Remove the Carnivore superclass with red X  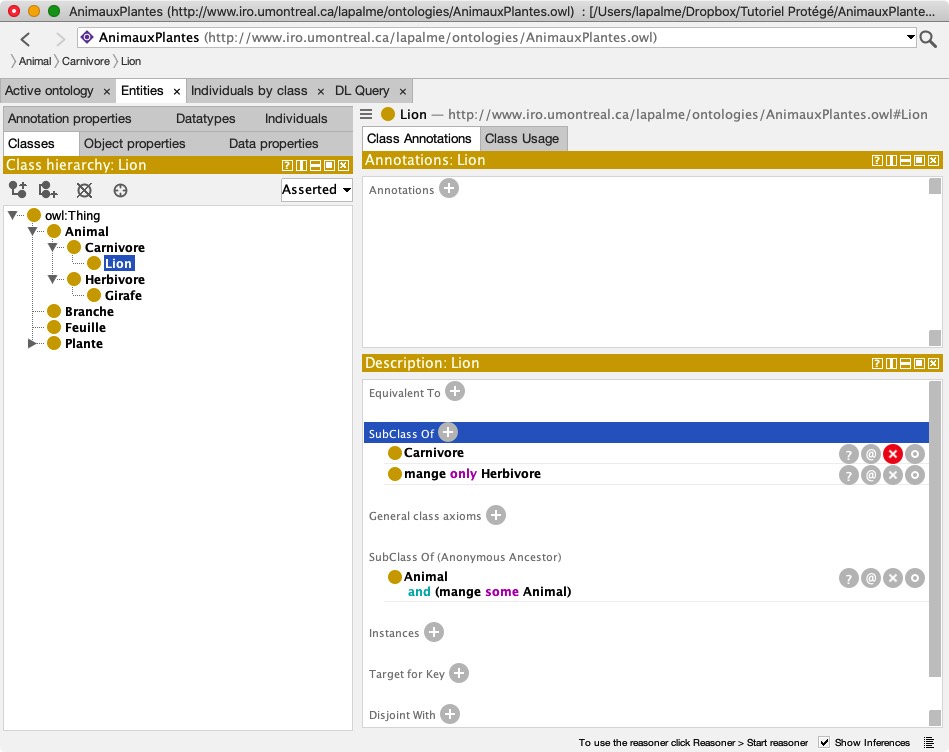pos(892,454)
